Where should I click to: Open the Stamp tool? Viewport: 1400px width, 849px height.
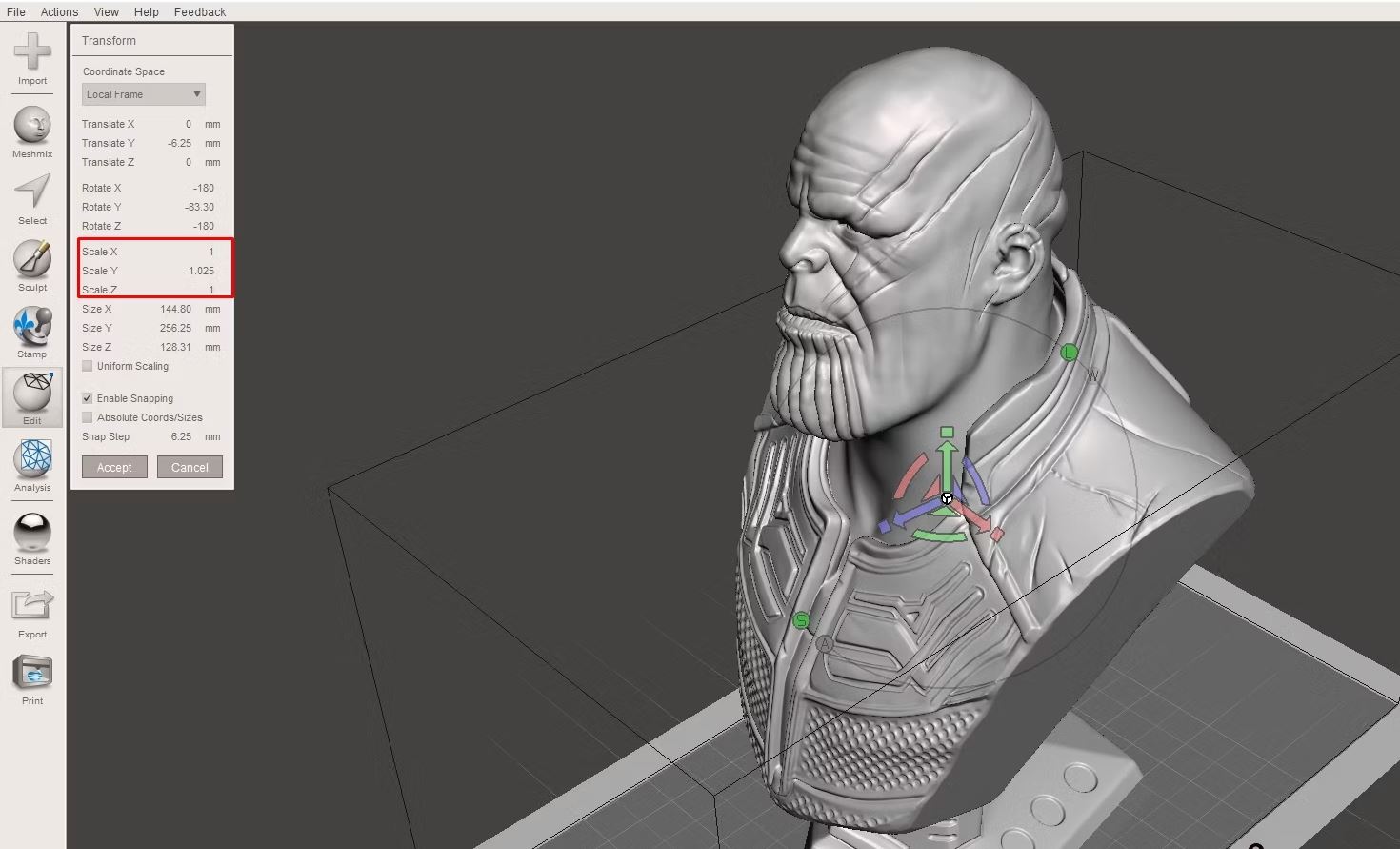pos(32,333)
